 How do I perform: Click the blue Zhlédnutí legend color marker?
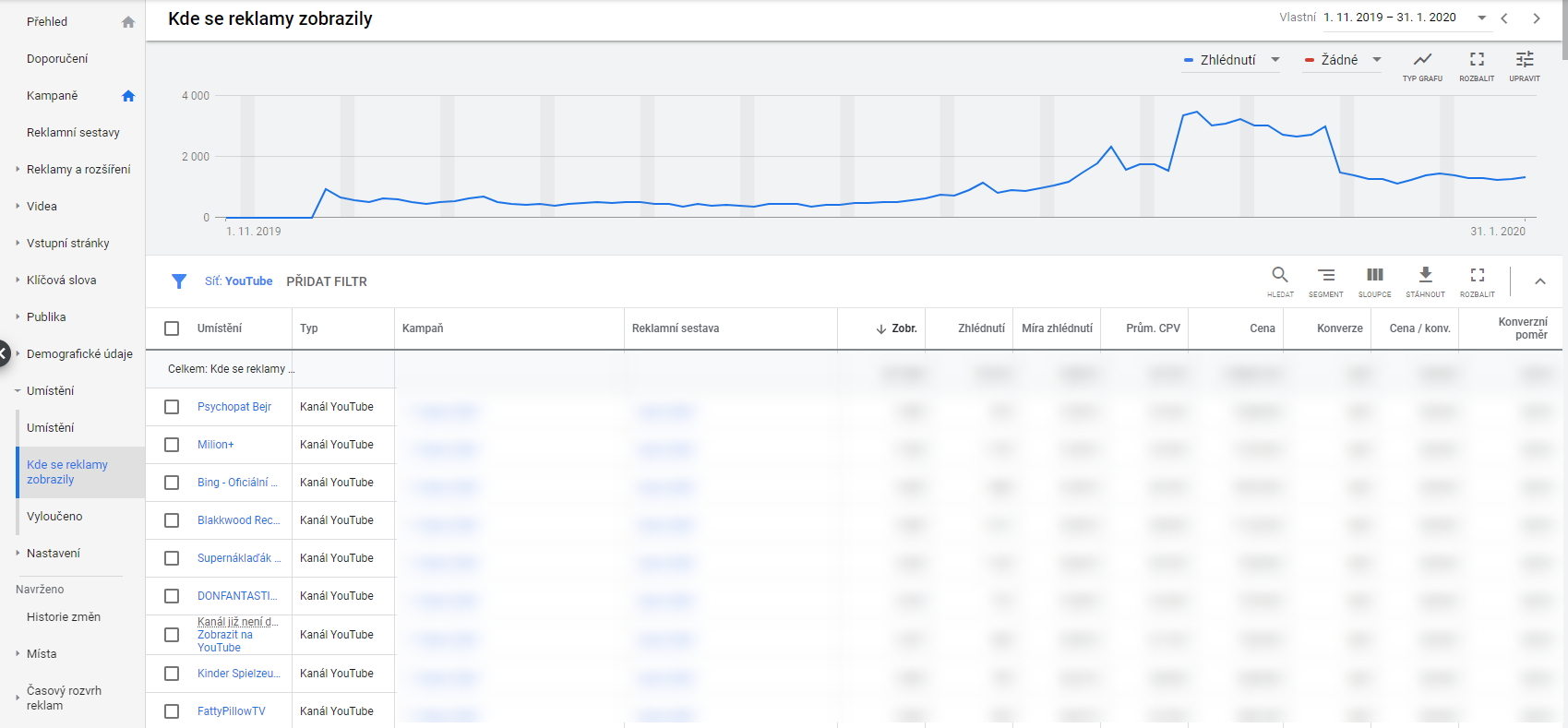pos(1189,60)
